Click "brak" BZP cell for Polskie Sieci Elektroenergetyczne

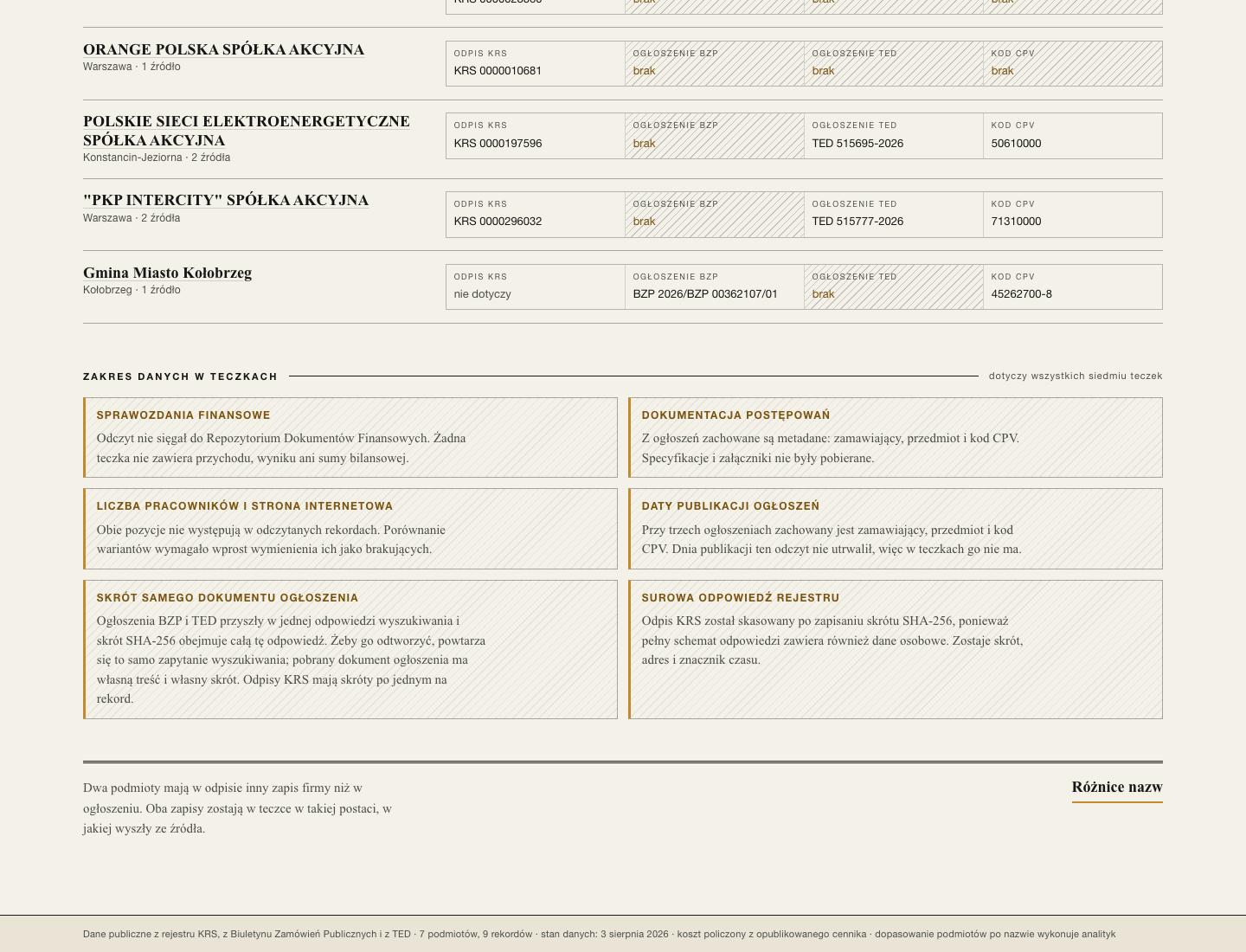(645, 144)
